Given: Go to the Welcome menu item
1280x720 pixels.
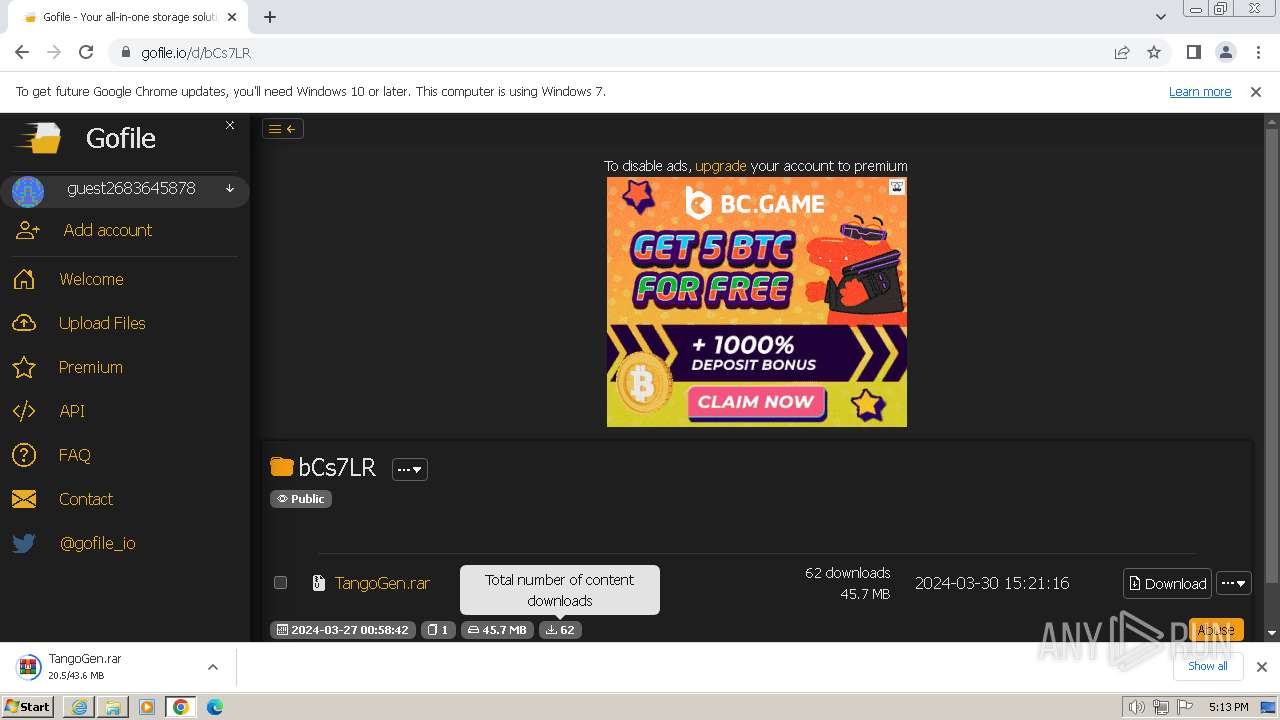Looking at the screenshot, I should [x=91, y=279].
